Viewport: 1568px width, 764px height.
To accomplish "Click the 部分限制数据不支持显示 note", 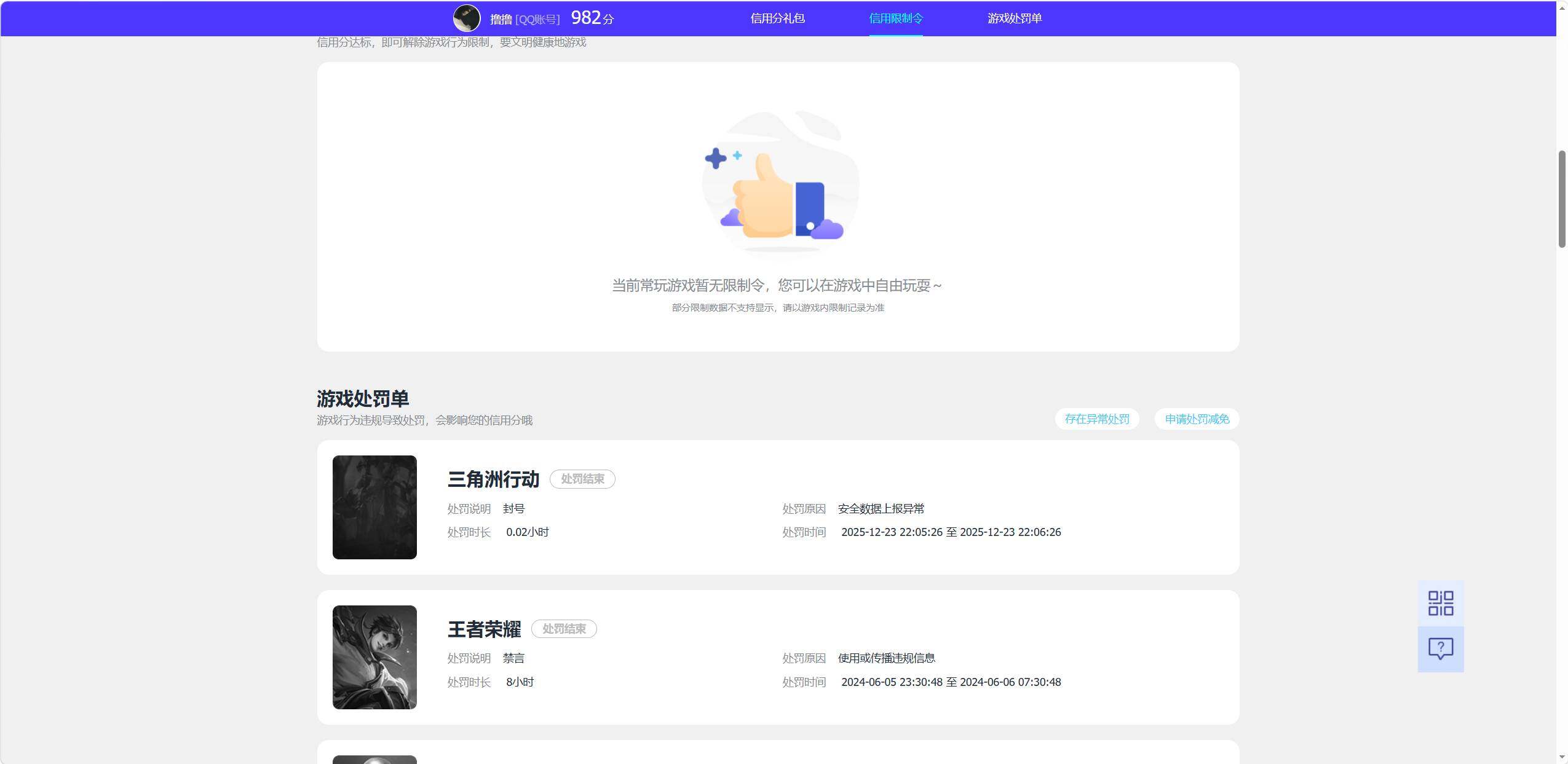I will pyautogui.click(x=778, y=307).
